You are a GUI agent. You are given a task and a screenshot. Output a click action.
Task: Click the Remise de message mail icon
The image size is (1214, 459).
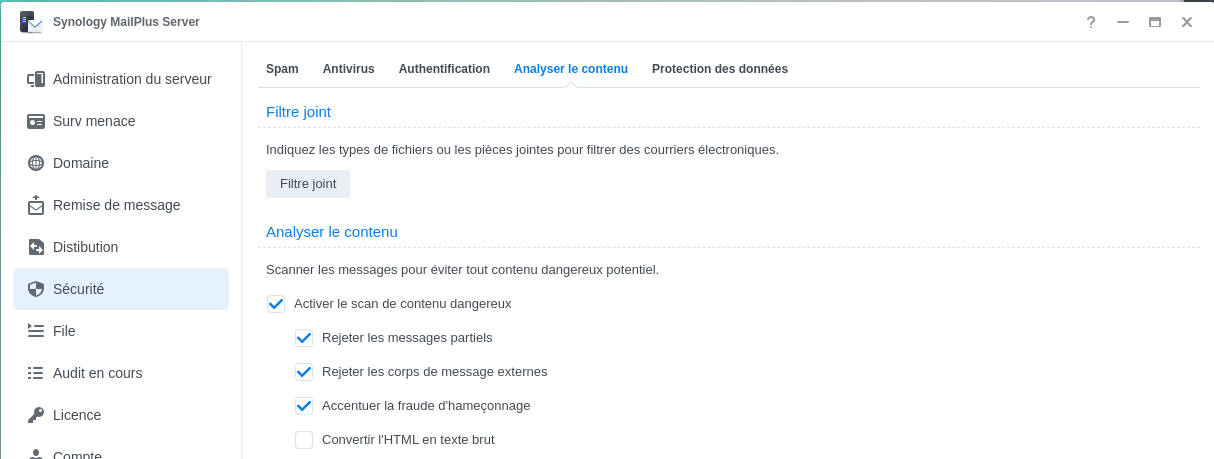pyautogui.click(x=36, y=205)
